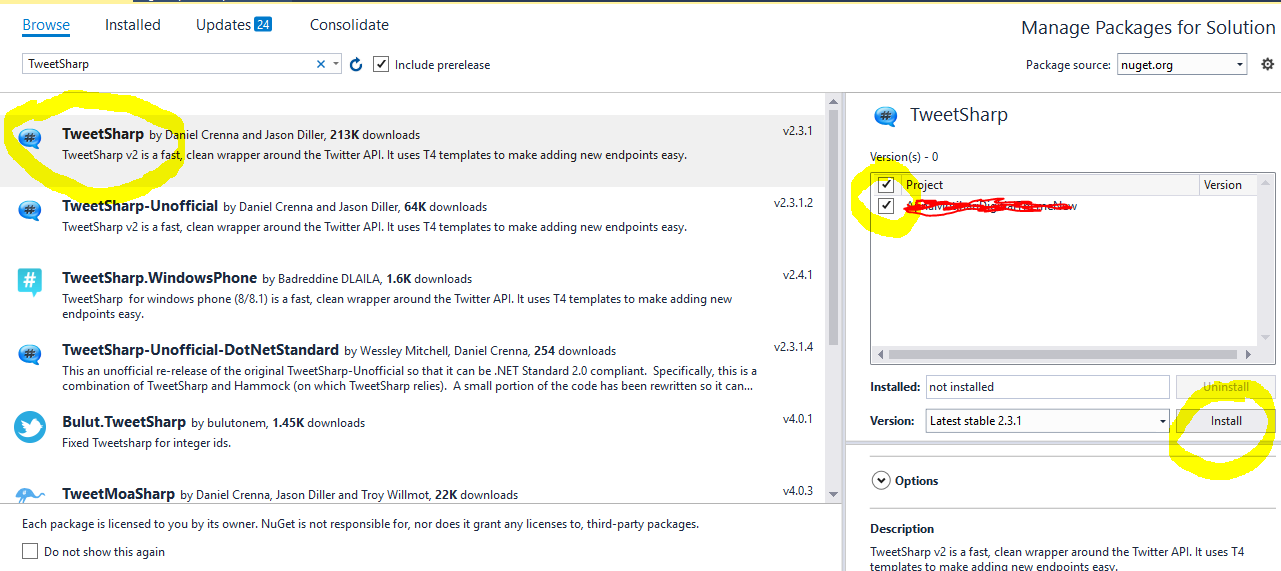Select the TweetSharp-Unofficial-DotNetStandard package title
The height and width of the screenshot is (571, 1281).
[x=200, y=350]
